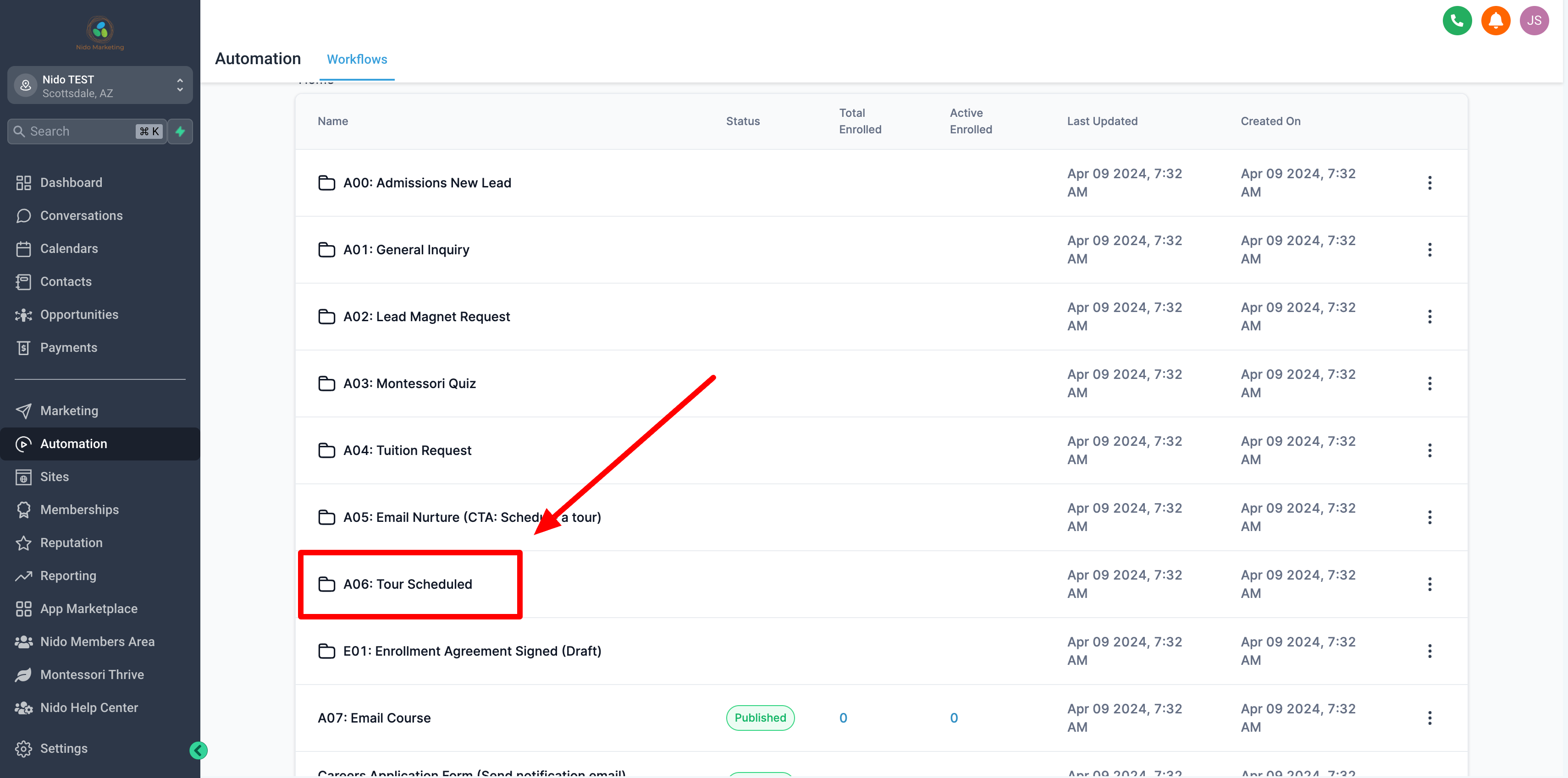Screen dimensions: 1568x778
Task: Open the A02: Lead Magnet Request folder icon
Action: pyautogui.click(x=327, y=316)
